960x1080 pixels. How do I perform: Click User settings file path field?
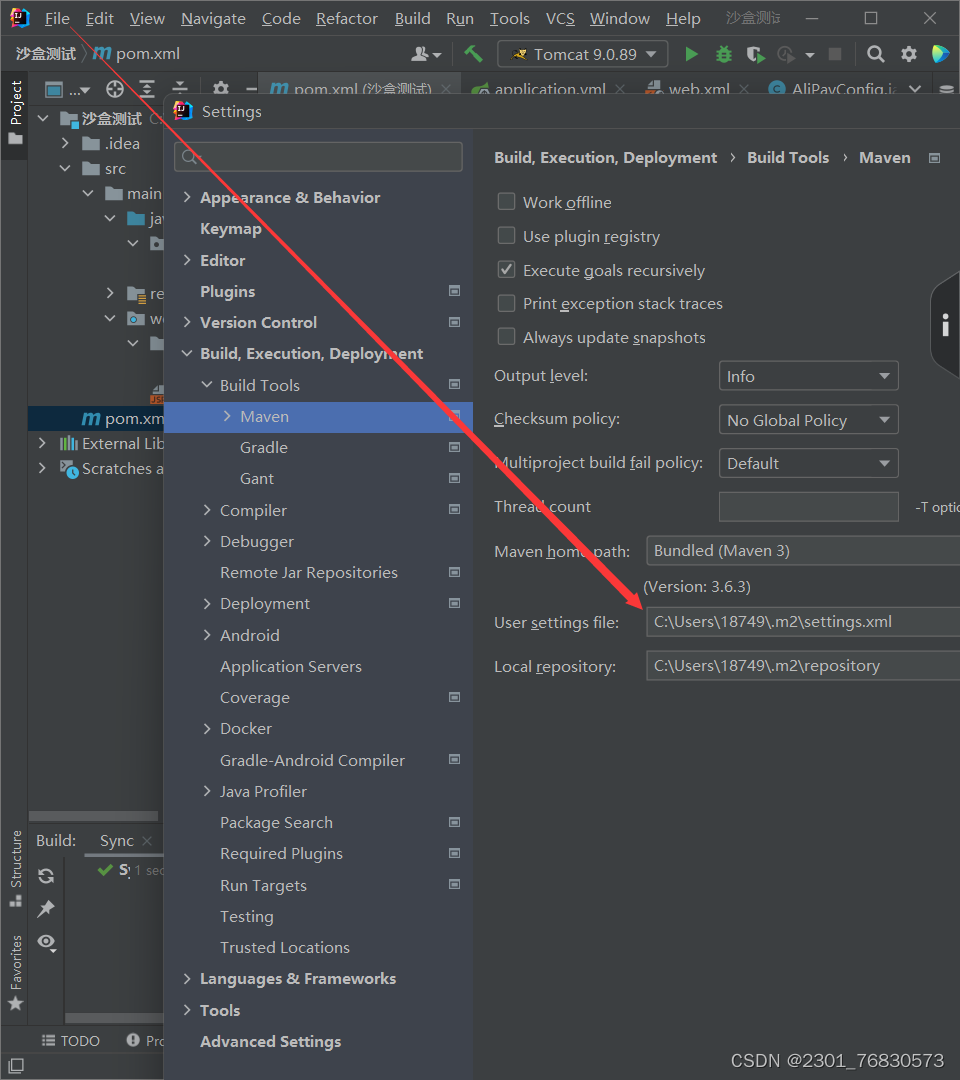click(803, 622)
